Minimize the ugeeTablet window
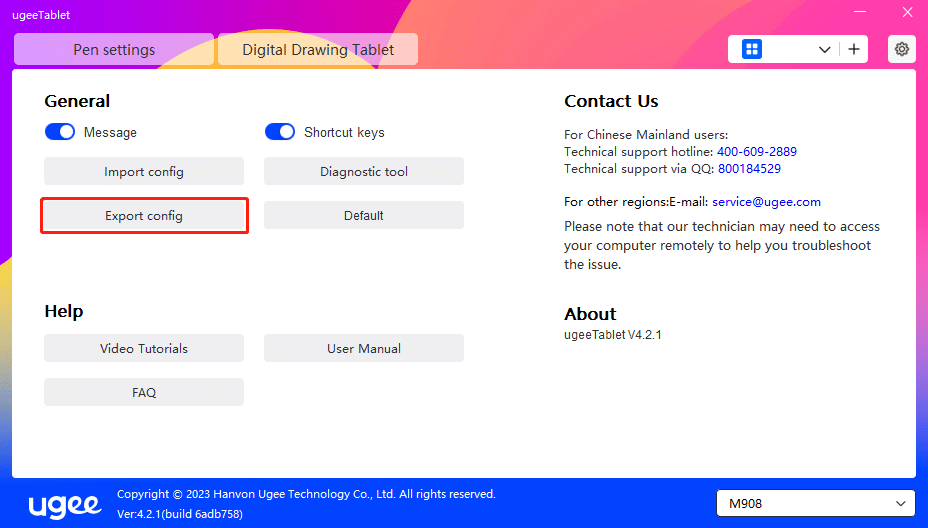928x528 pixels. [x=860, y=12]
